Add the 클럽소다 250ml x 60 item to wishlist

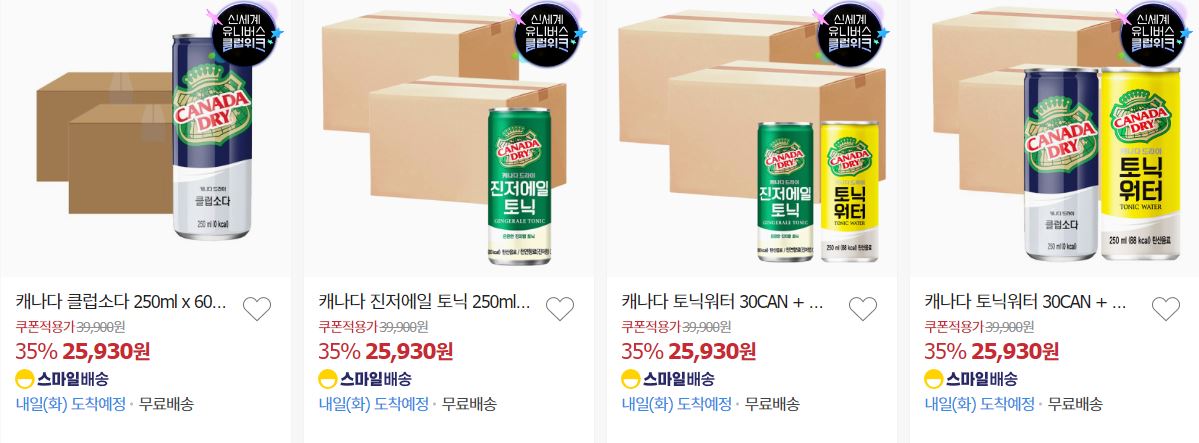pos(257,308)
